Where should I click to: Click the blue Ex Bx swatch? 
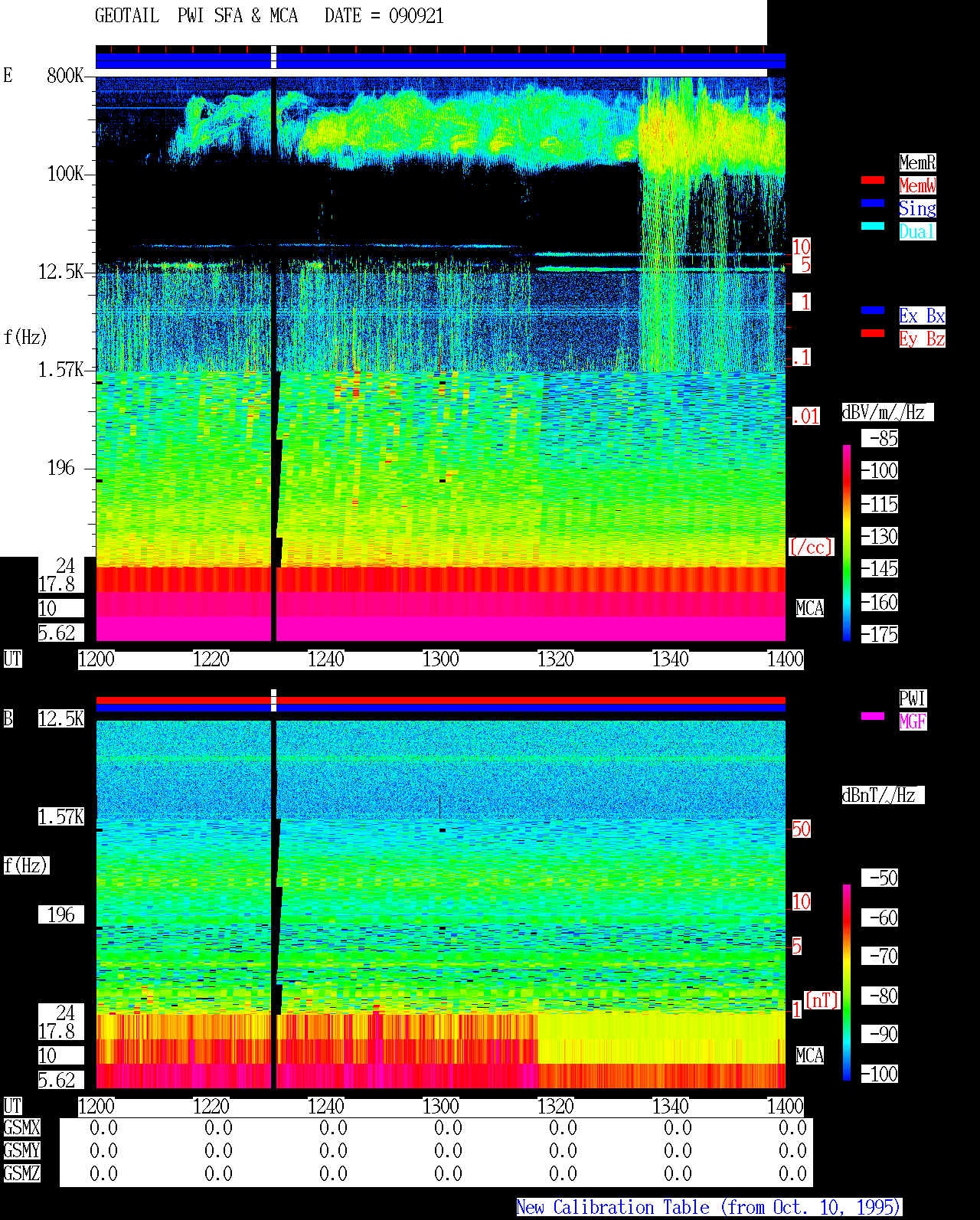click(x=873, y=310)
